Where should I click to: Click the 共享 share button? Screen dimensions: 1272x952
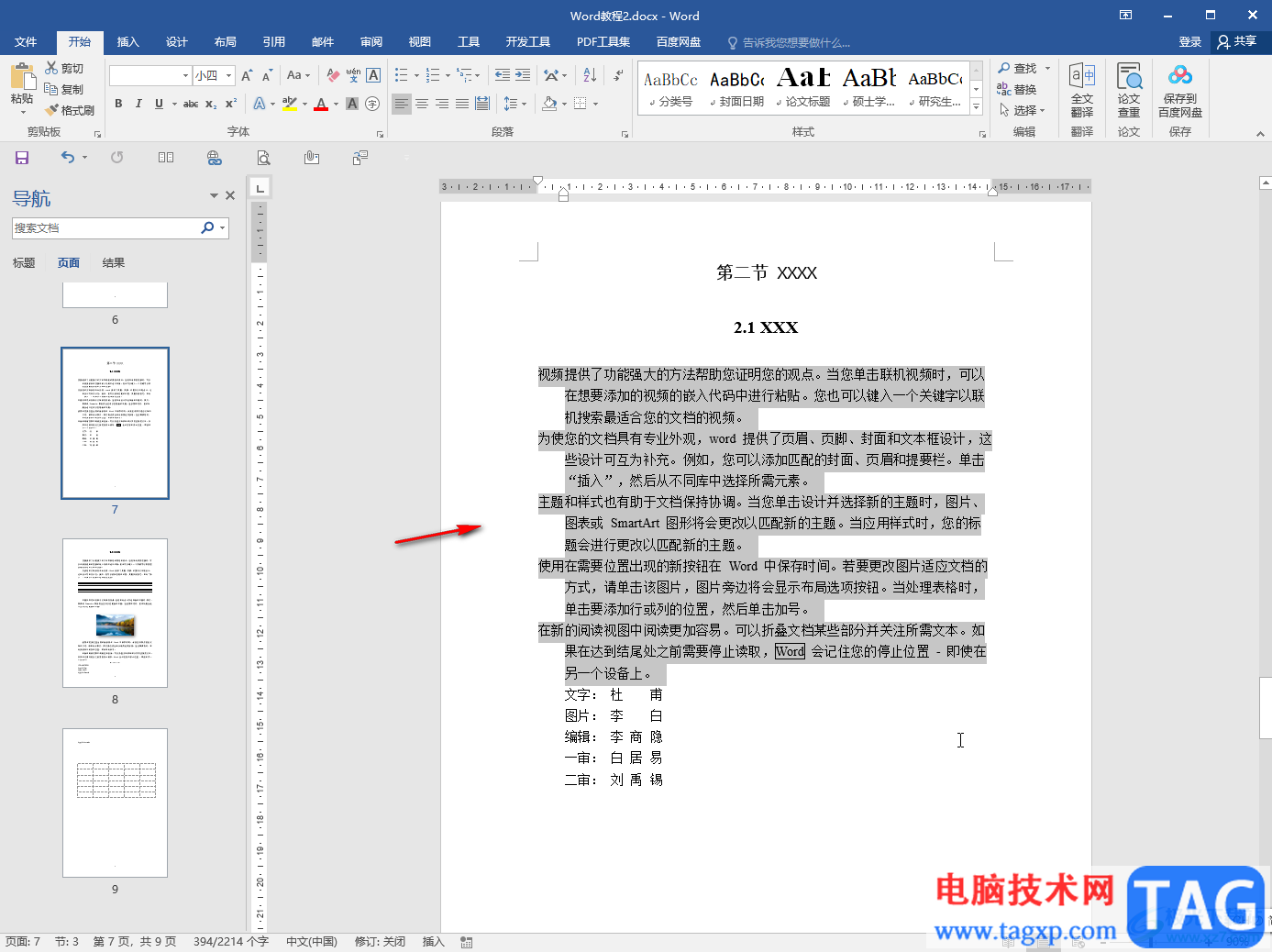1237,42
